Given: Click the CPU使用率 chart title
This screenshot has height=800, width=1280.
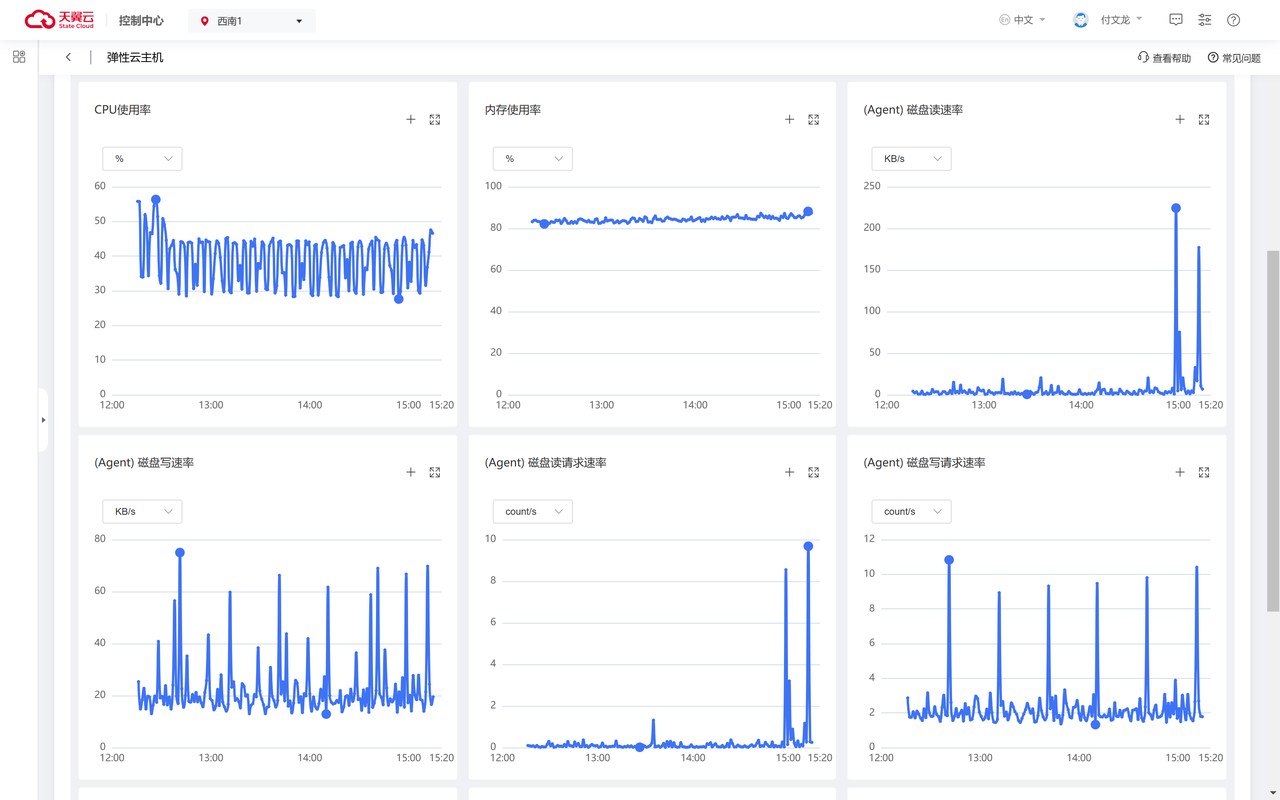Looking at the screenshot, I should click(x=123, y=110).
